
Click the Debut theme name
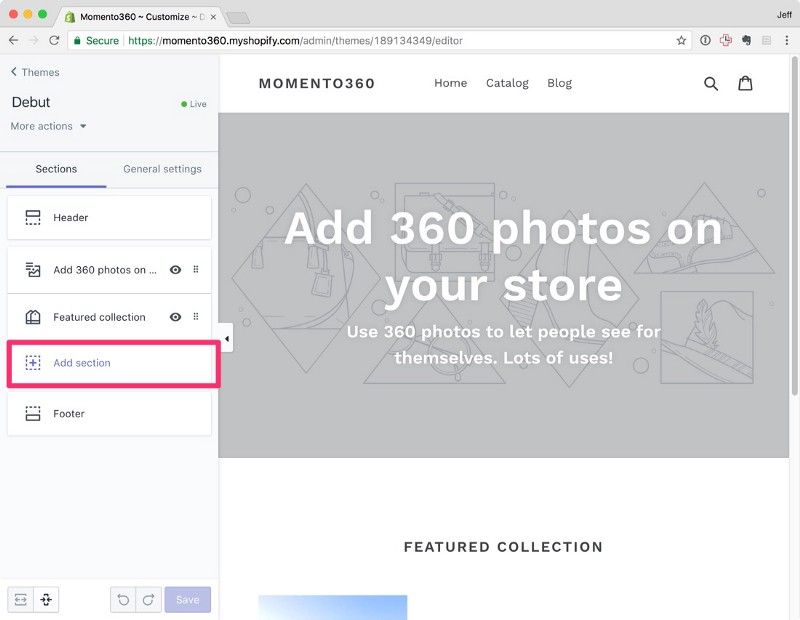(31, 102)
